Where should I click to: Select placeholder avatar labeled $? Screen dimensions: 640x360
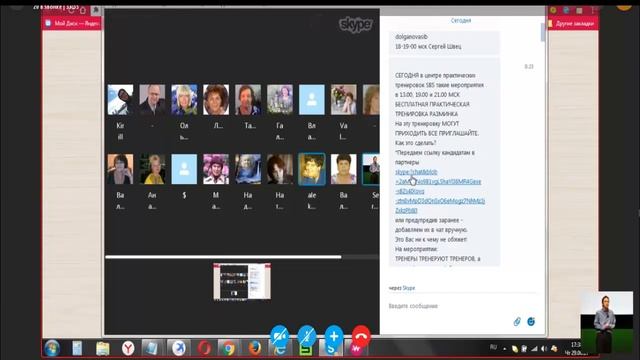pyautogui.click(x=184, y=169)
